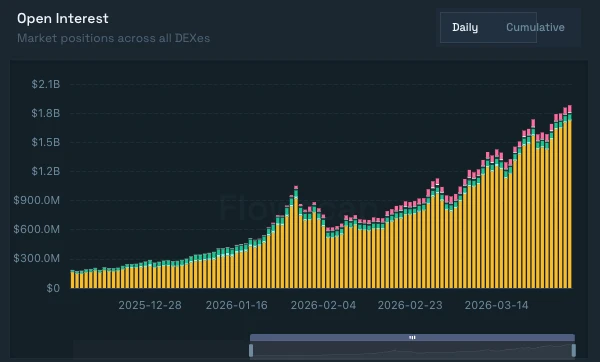This screenshot has height=362, width=600.
Task: Switch to the Cumulative view
Action: coord(535,28)
